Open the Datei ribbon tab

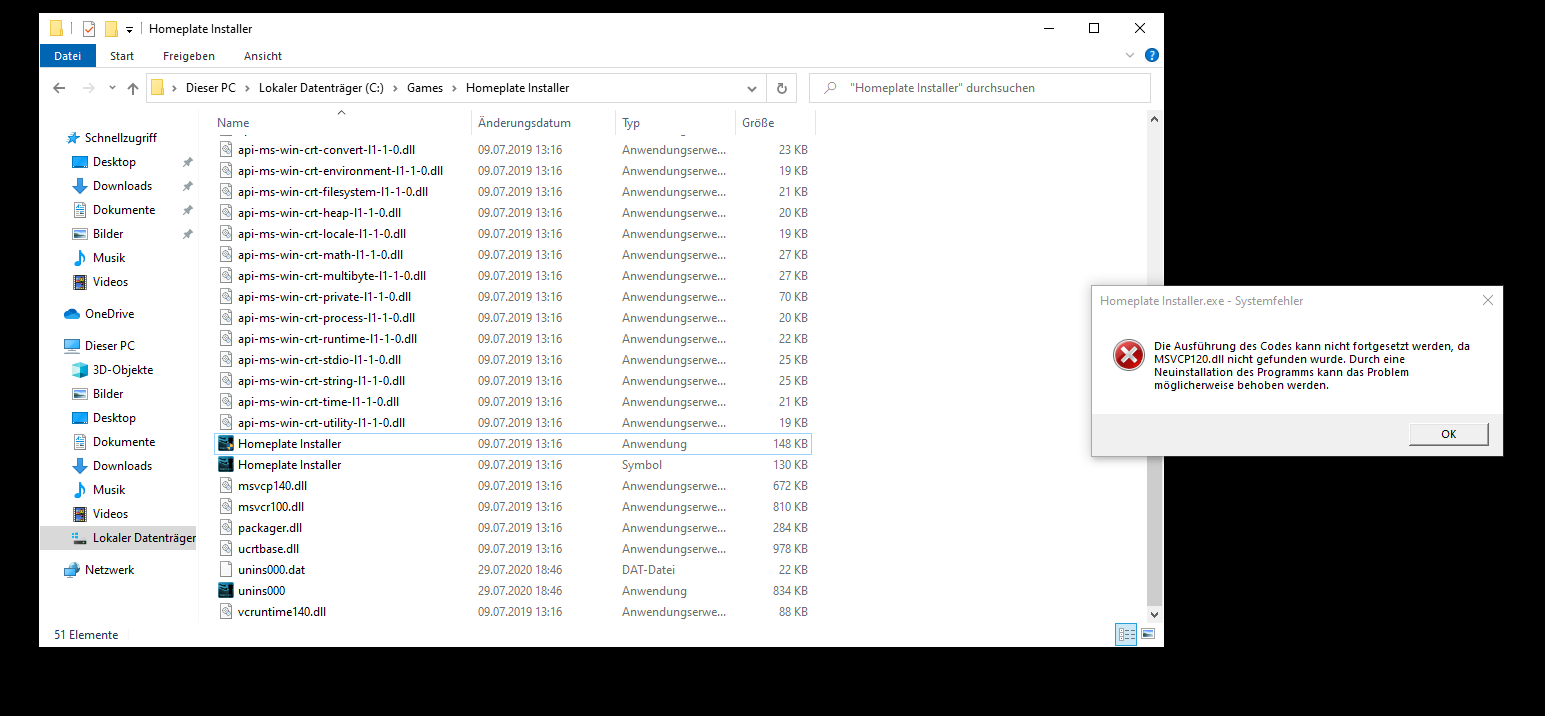tap(67, 56)
